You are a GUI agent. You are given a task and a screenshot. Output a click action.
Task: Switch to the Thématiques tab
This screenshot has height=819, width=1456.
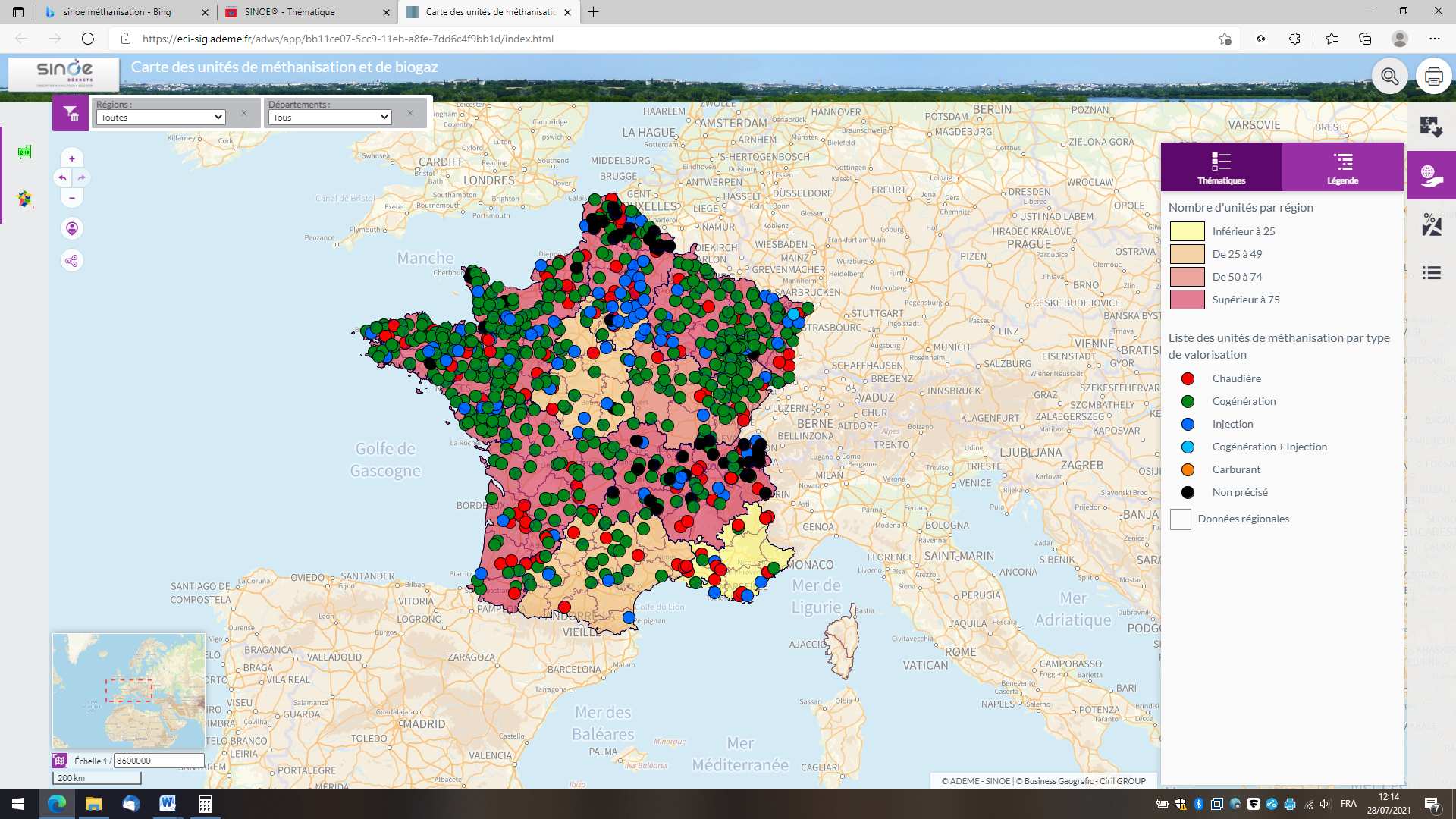(x=1221, y=168)
